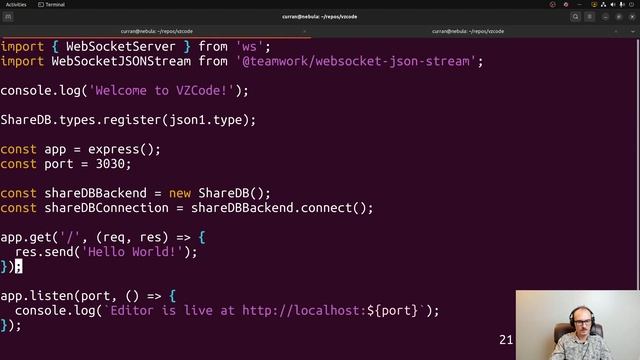
Task: Open the power menu icon in top bar
Action: pos(631,4)
